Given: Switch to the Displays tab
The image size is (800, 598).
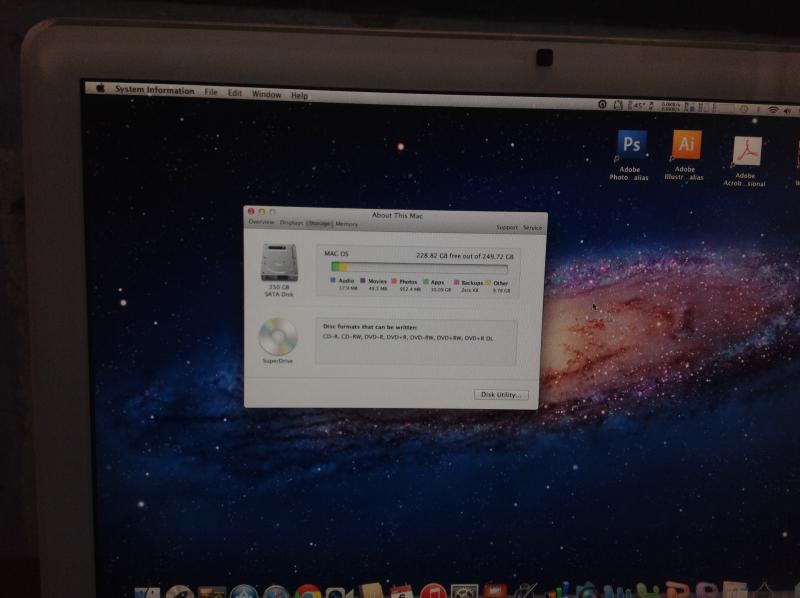Looking at the screenshot, I should pos(291,222).
